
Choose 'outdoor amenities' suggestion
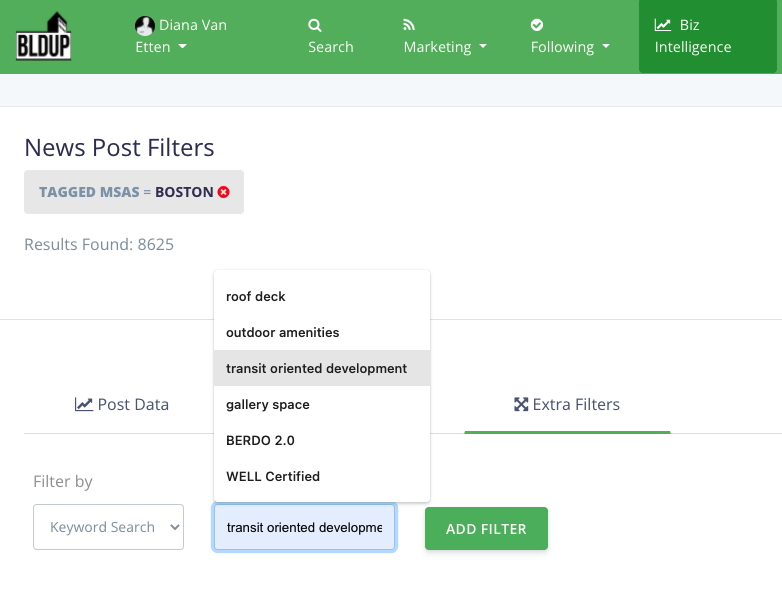click(283, 332)
